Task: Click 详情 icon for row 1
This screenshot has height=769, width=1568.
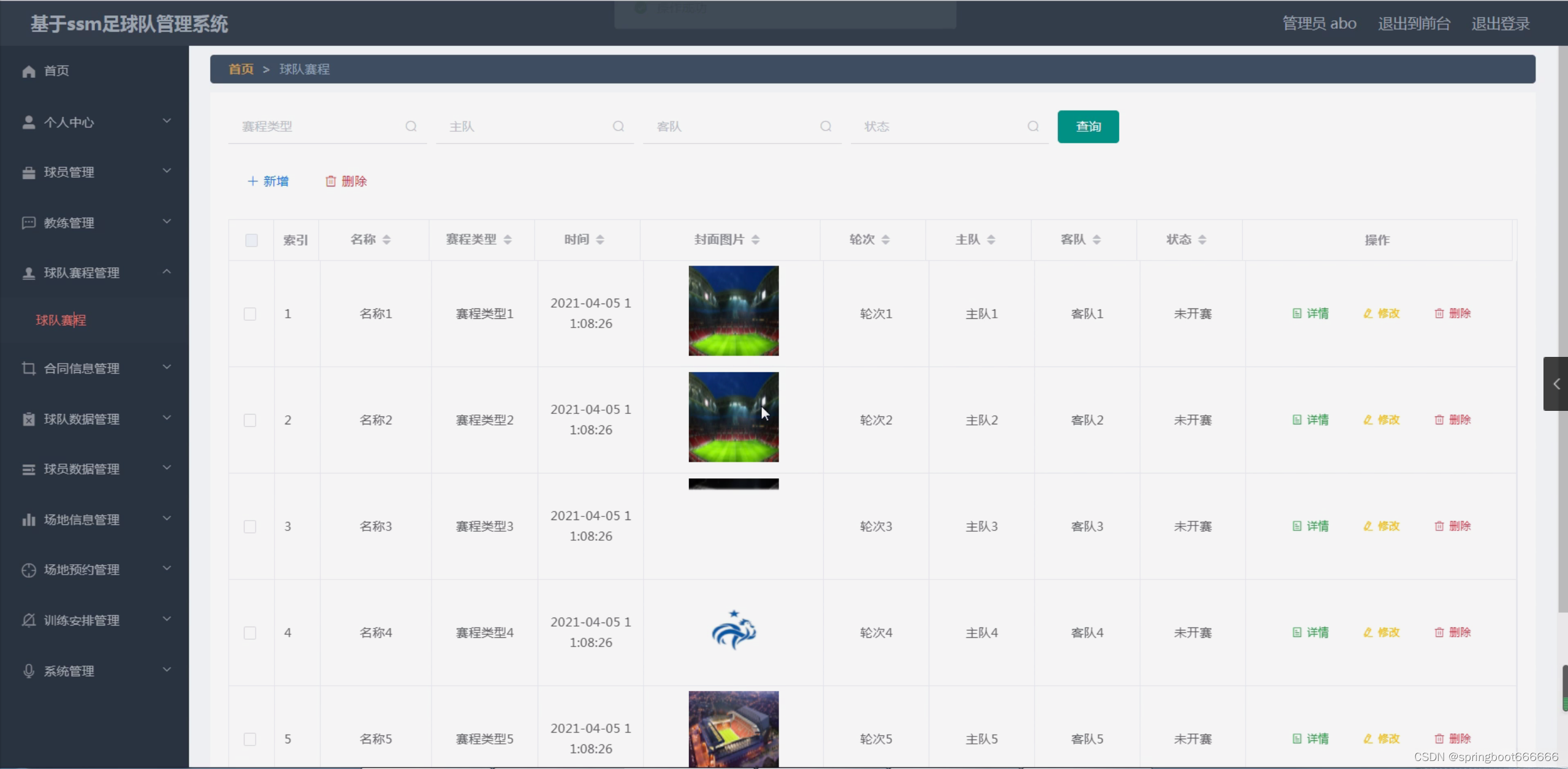Action: point(1296,313)
